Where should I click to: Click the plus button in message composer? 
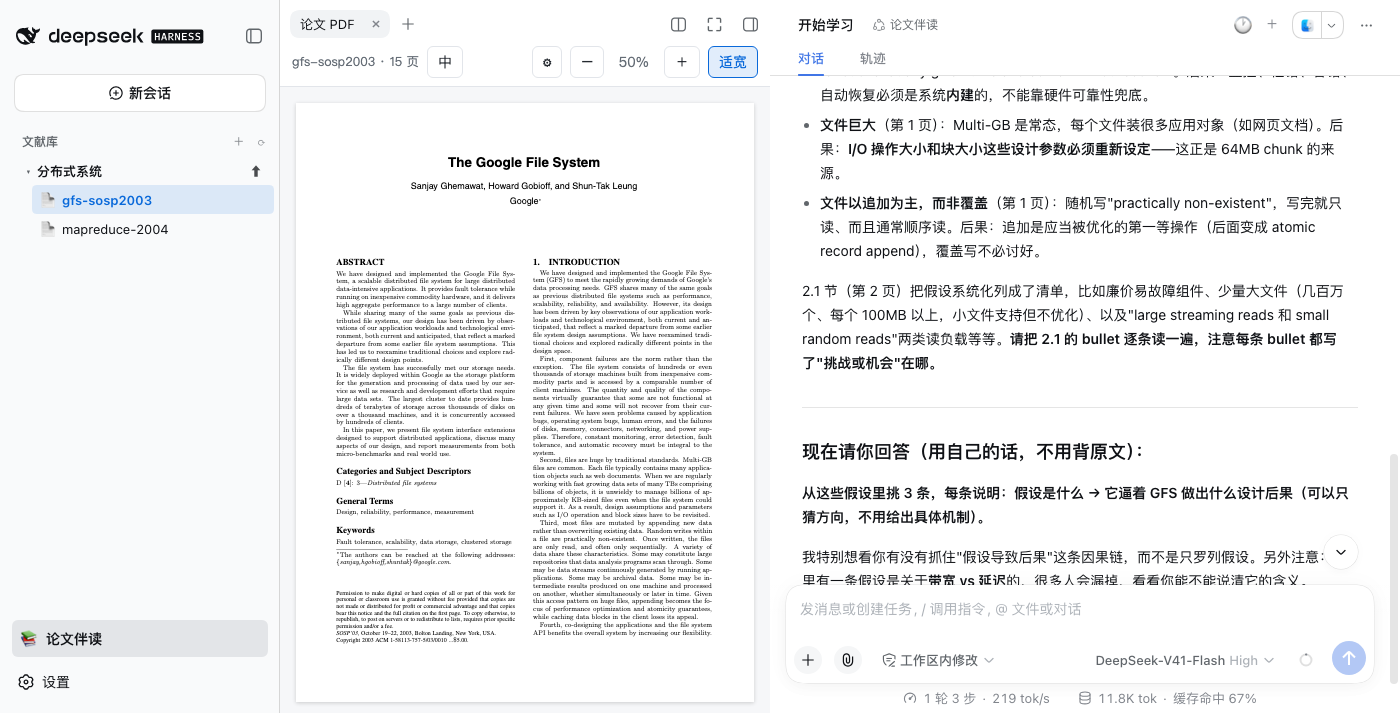coord(808,659)
